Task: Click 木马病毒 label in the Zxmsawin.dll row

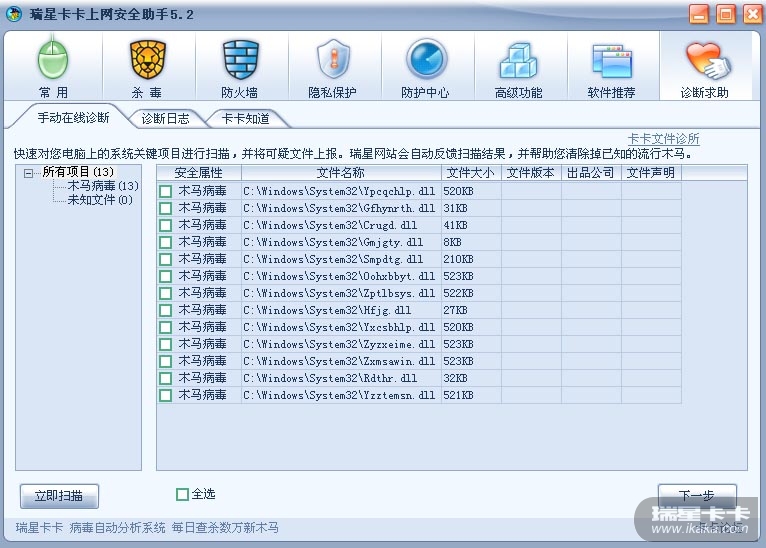Action: pyautogui.click(x=202, y=361)
